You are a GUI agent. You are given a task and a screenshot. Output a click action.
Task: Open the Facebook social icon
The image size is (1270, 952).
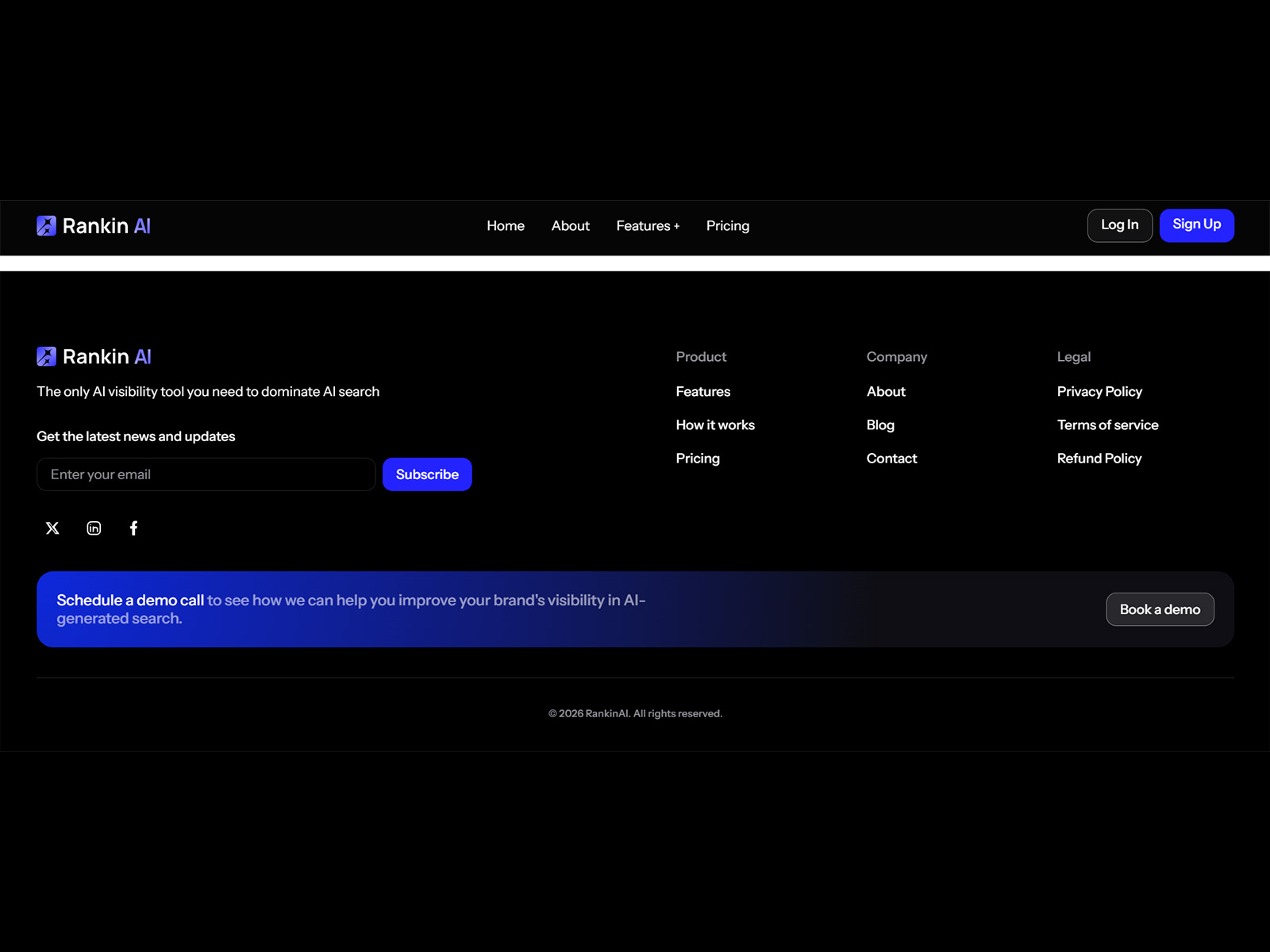[133, 528]
